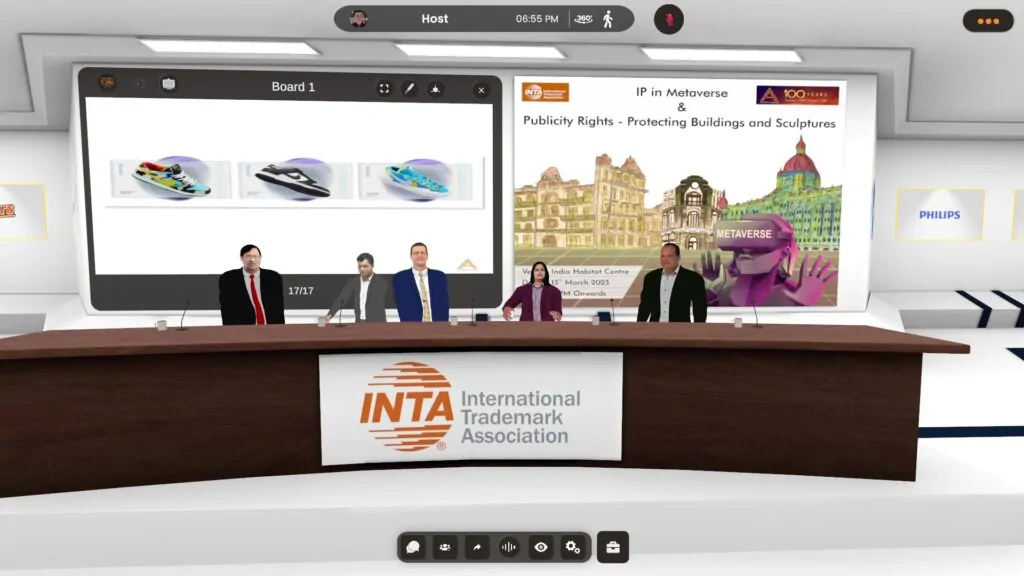Select the black and white sneaker image
1024x576 pixels.
(294, 180)
